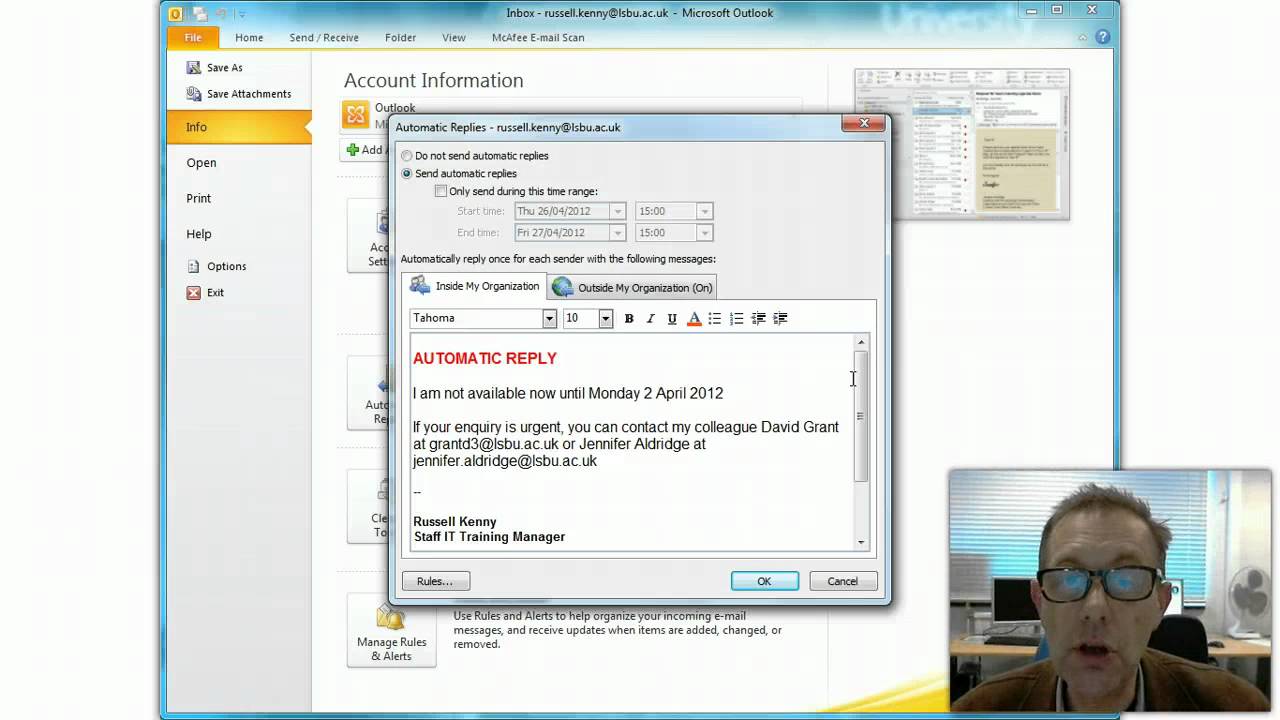
Task: Click the font color A icon
Action: (694, 318)
